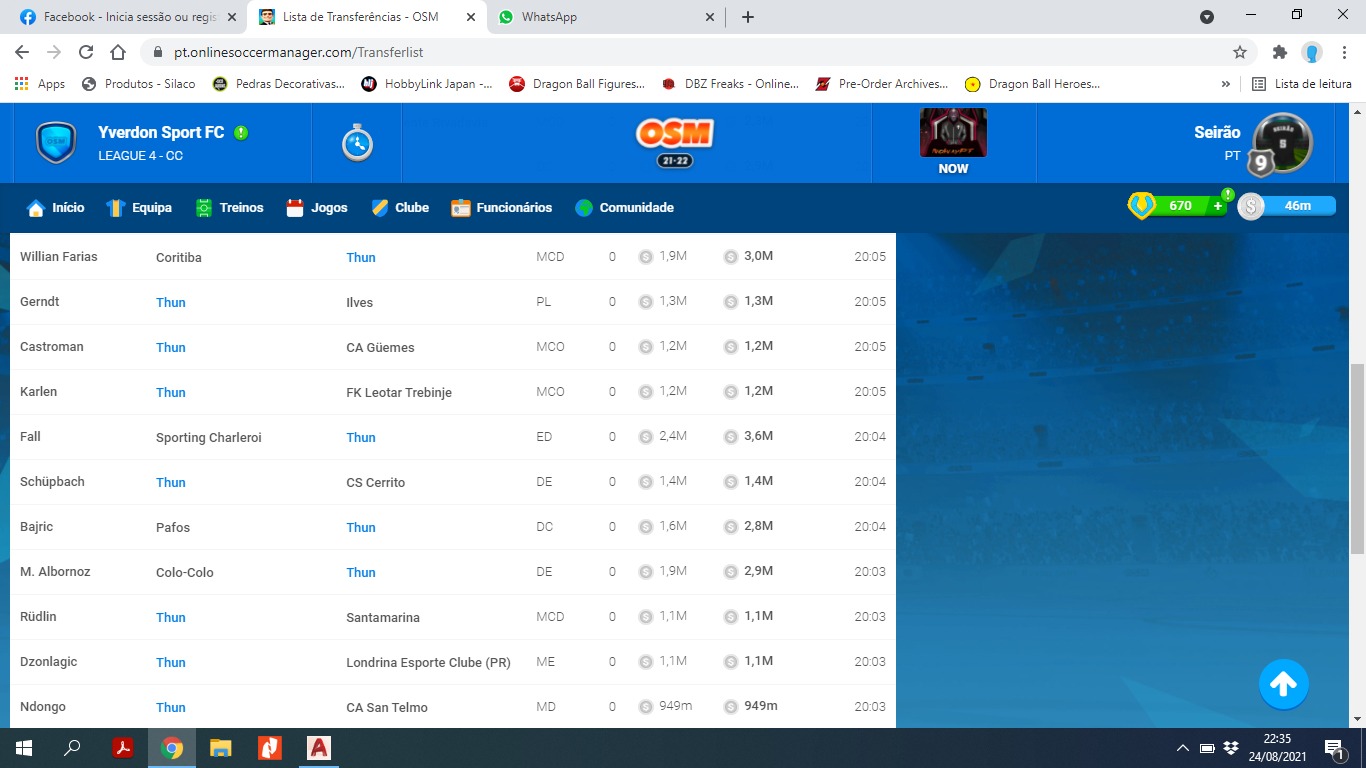Image resolution: width=1366 pixels, height=768 pixels.
Task: Open the Chrome extensions puzzle icon
Action: coord(1279,52)
